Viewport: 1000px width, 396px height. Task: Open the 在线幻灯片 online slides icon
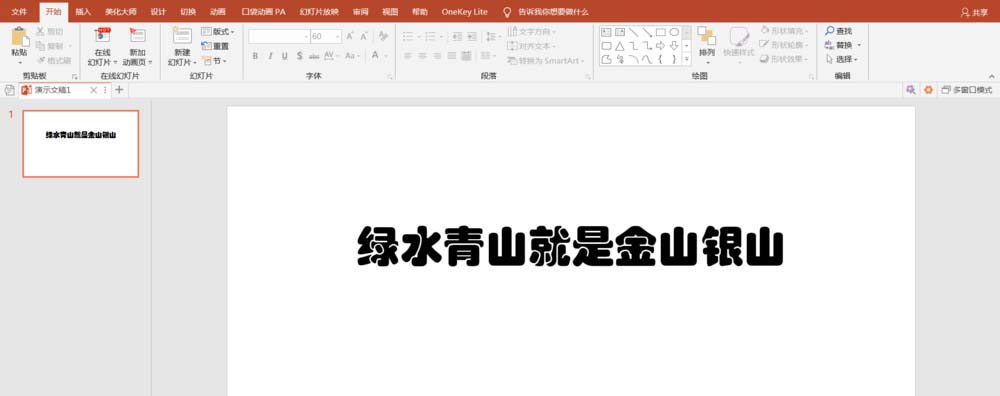(102, 36)
